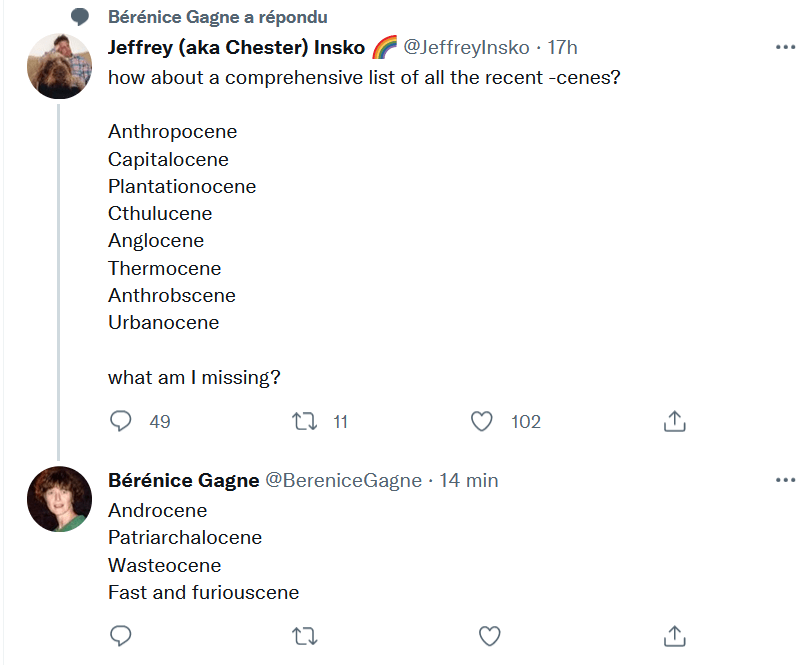The height and width of the screenshot is (665, 805).
Task: Open the share icon on Bérénice's tweet
Action: pos(674,636)
